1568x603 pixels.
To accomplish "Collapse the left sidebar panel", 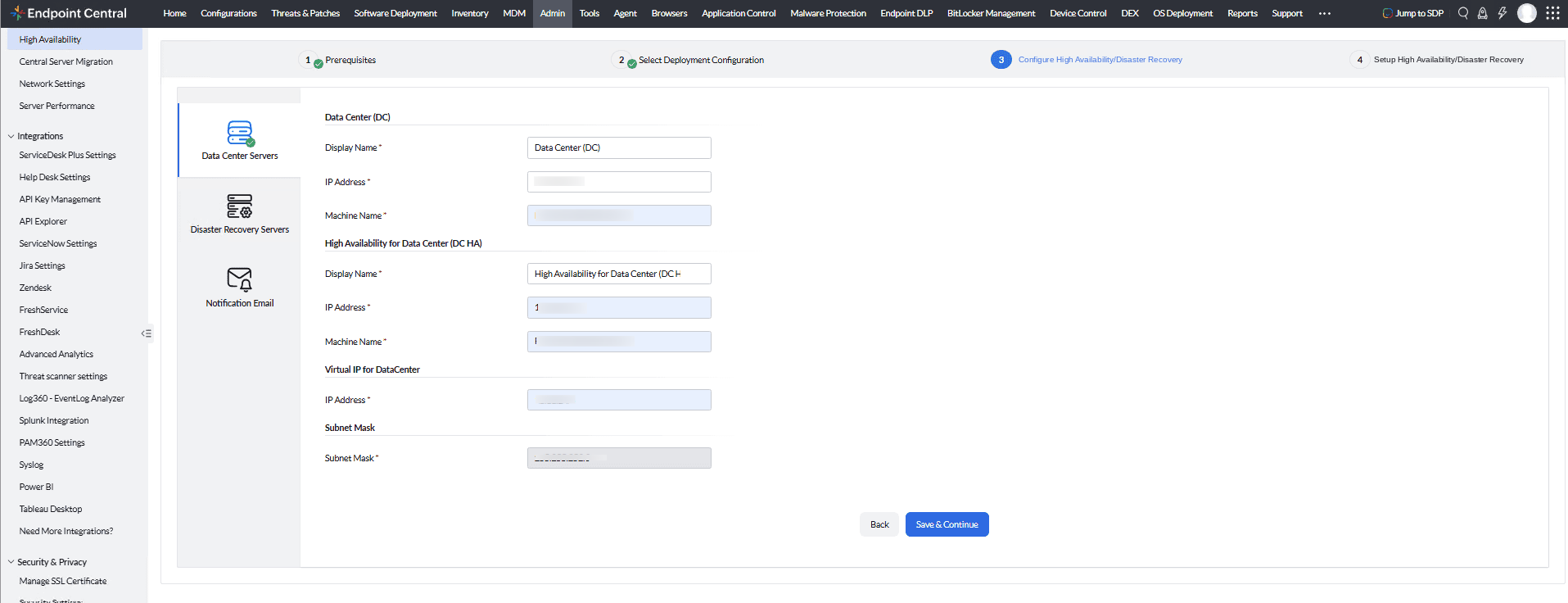I will (x=147, y=333).
